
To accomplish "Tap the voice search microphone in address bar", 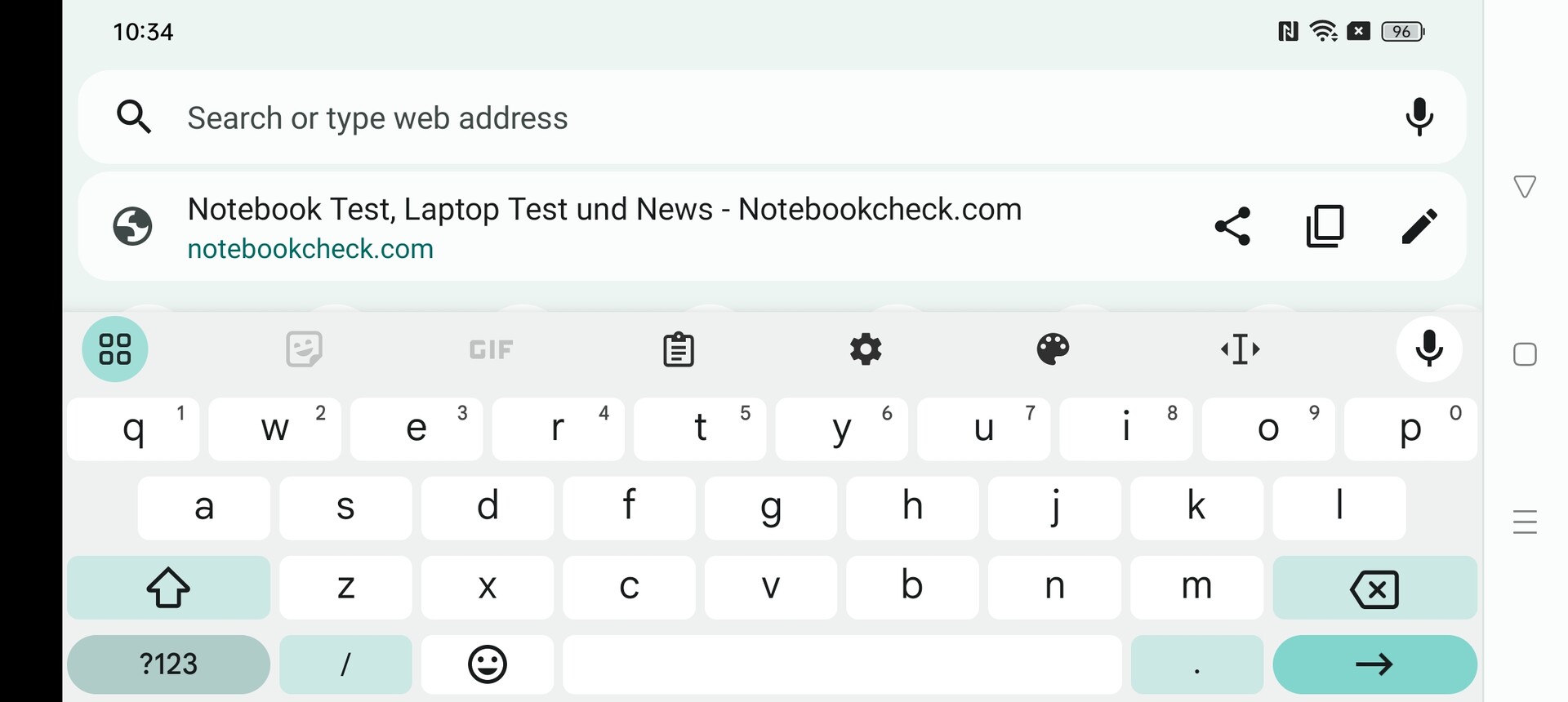I will pos(1419,118).
